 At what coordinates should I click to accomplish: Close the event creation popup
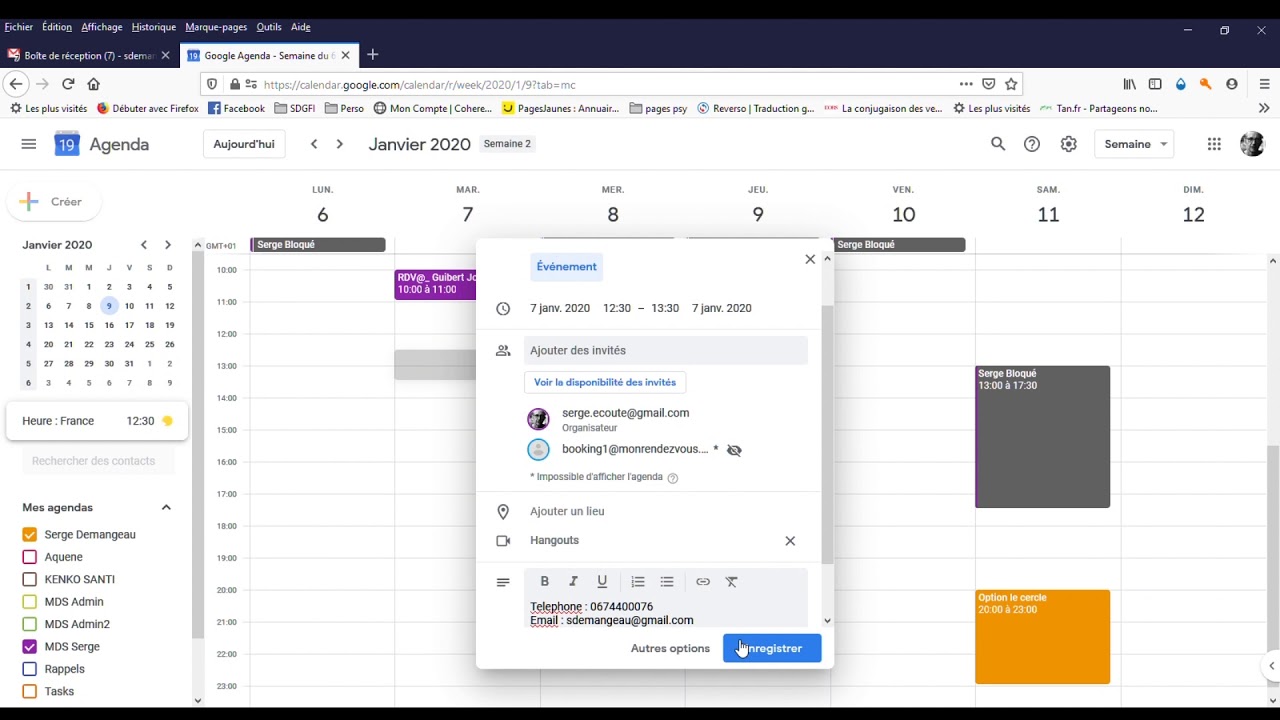pos(810,259)
